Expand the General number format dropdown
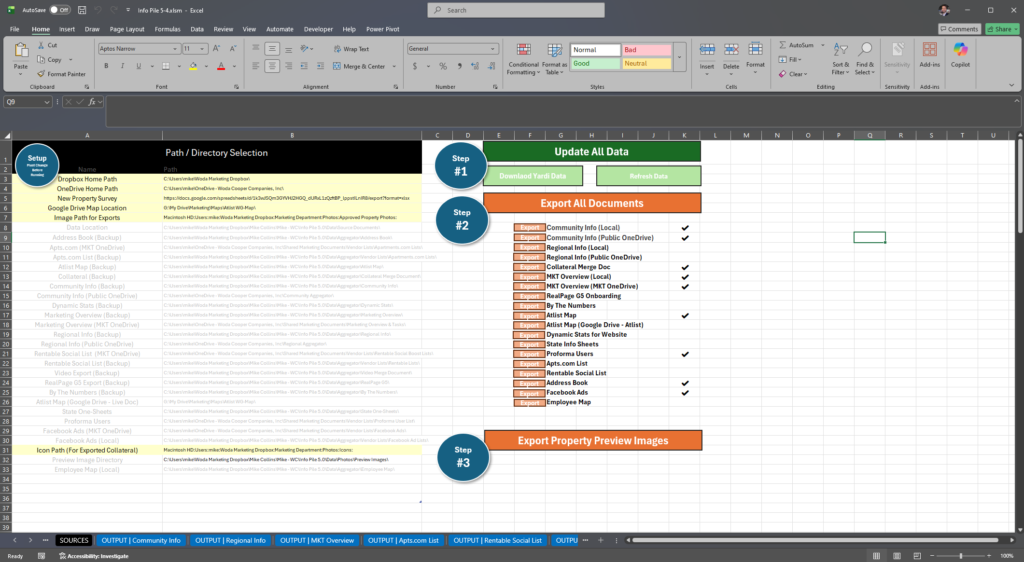The width and height of the screenshot is (1024, 562). click(x=492, y=48)
